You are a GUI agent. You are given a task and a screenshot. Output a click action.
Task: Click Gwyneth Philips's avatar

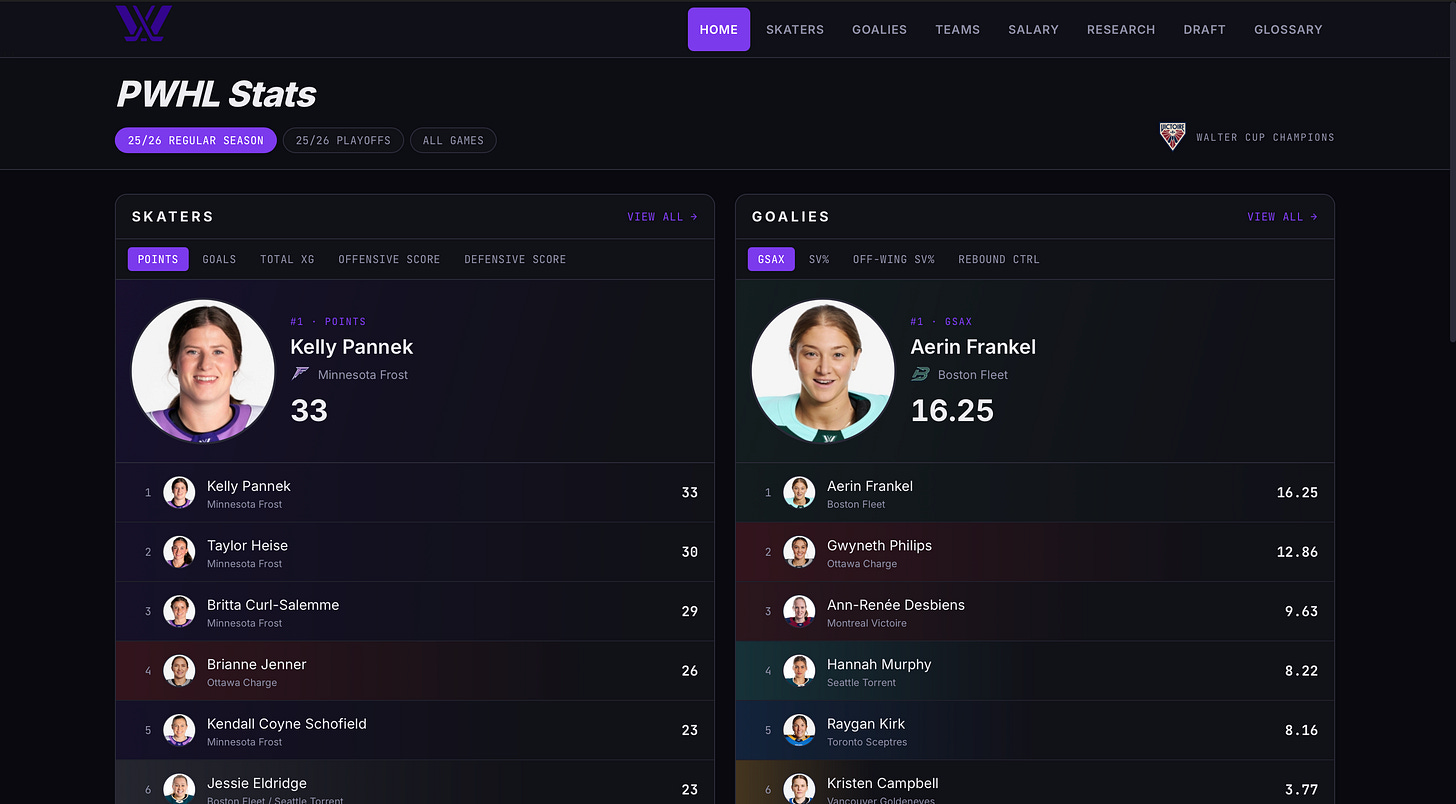click(799, 552)
